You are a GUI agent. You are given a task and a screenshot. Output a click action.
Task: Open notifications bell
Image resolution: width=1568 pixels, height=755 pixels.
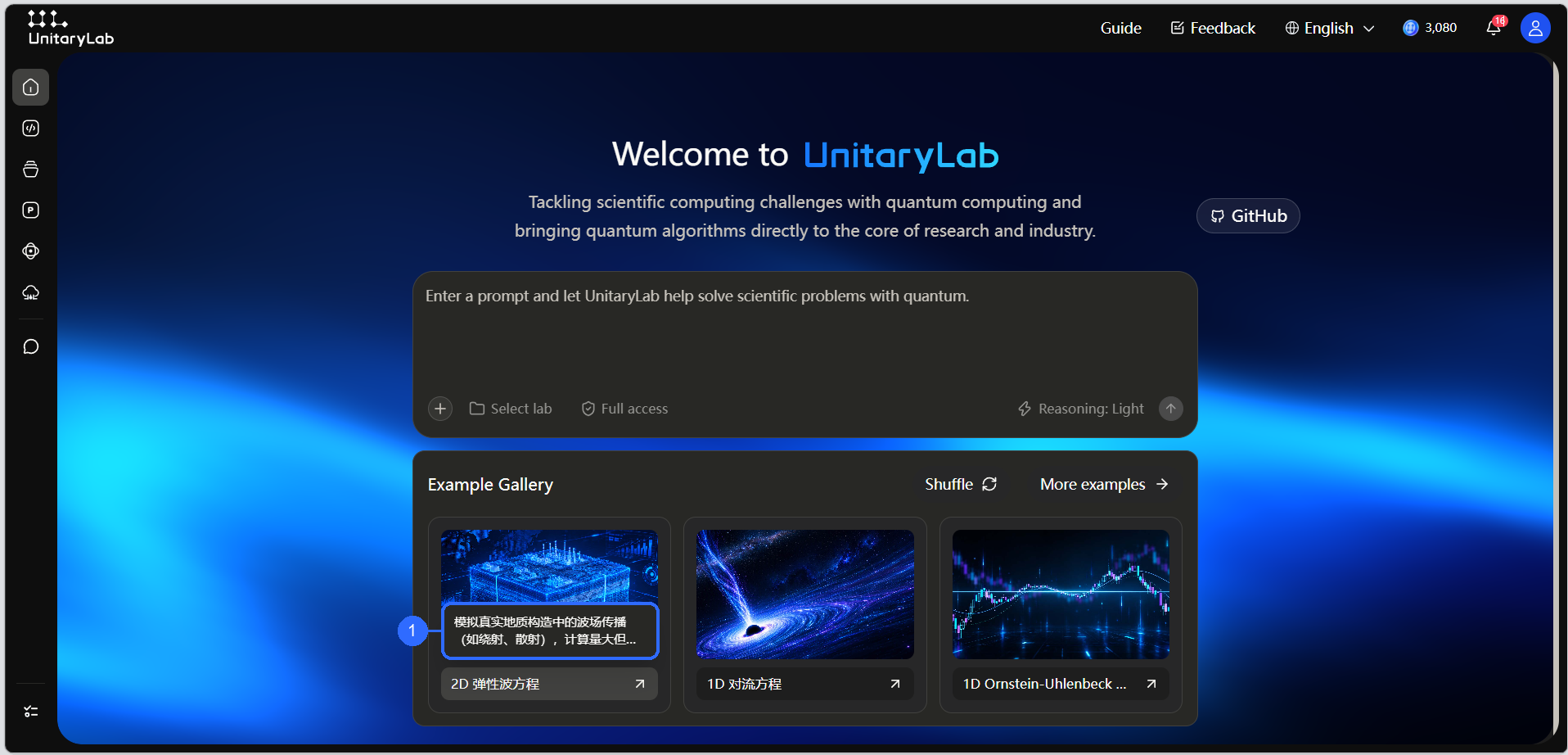pos(1494,28)
